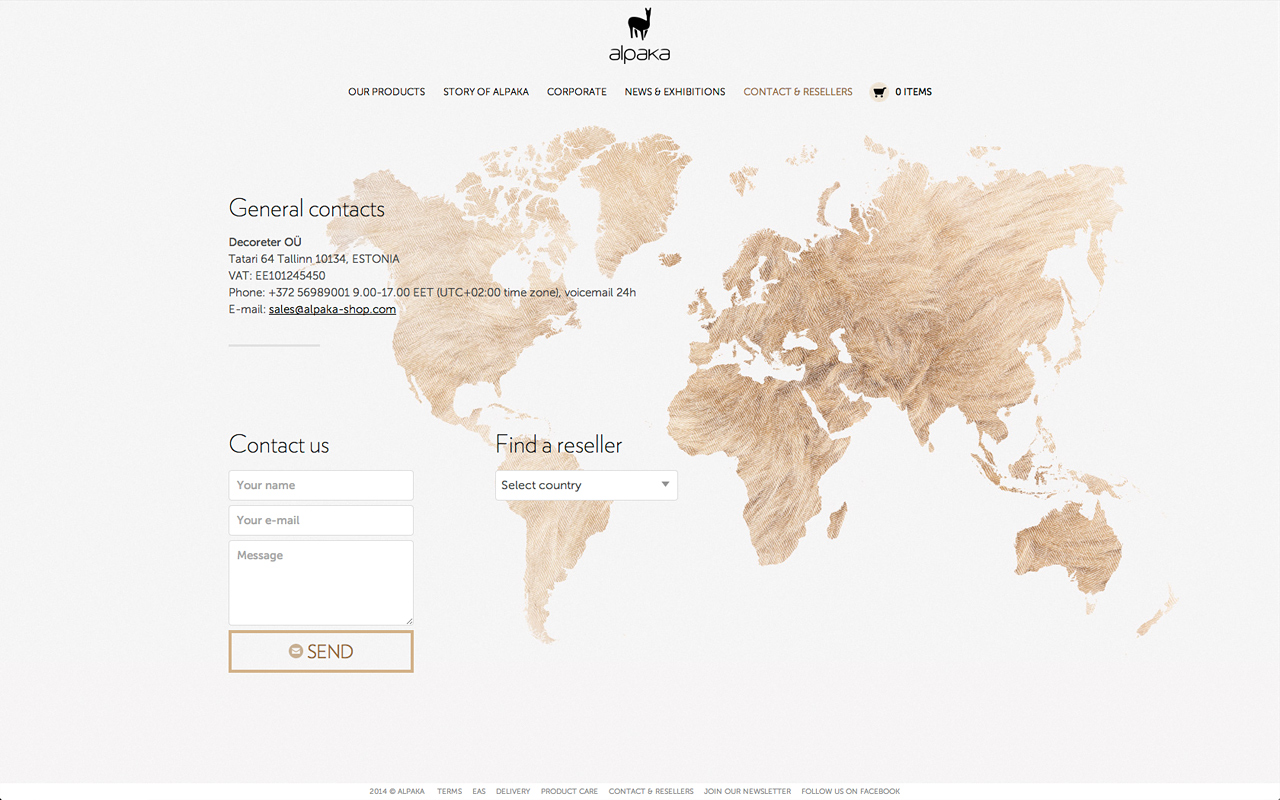Open the shopping cart icon
This screenshot has width=1280, height=800.
pos(879,92)
